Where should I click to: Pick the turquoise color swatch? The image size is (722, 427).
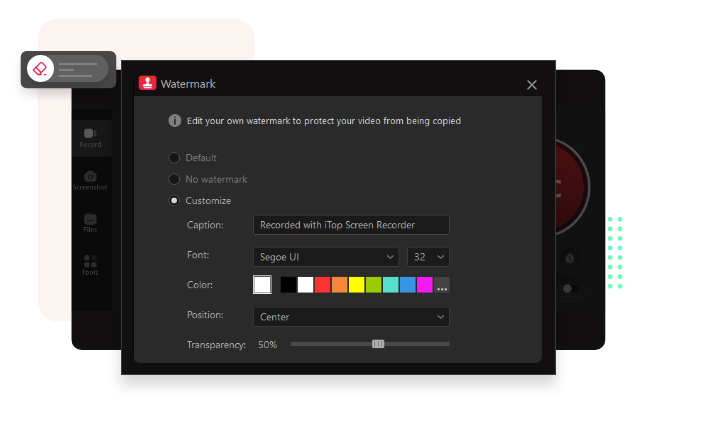(390, 285)
